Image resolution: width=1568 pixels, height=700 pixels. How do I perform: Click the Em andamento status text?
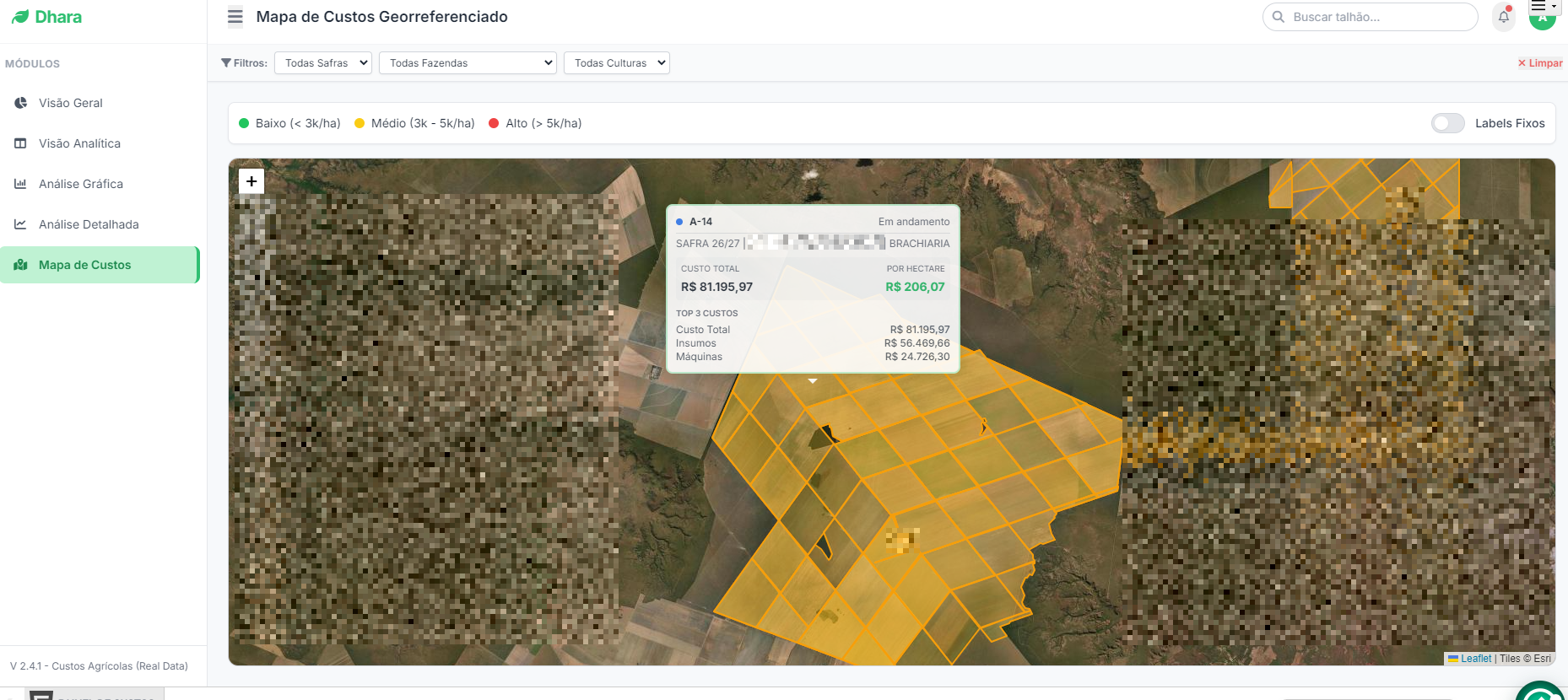(914, 222)
